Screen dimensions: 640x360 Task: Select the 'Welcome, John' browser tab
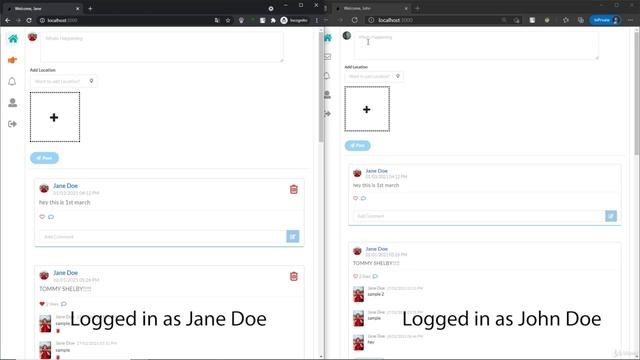tap(371, 8)
